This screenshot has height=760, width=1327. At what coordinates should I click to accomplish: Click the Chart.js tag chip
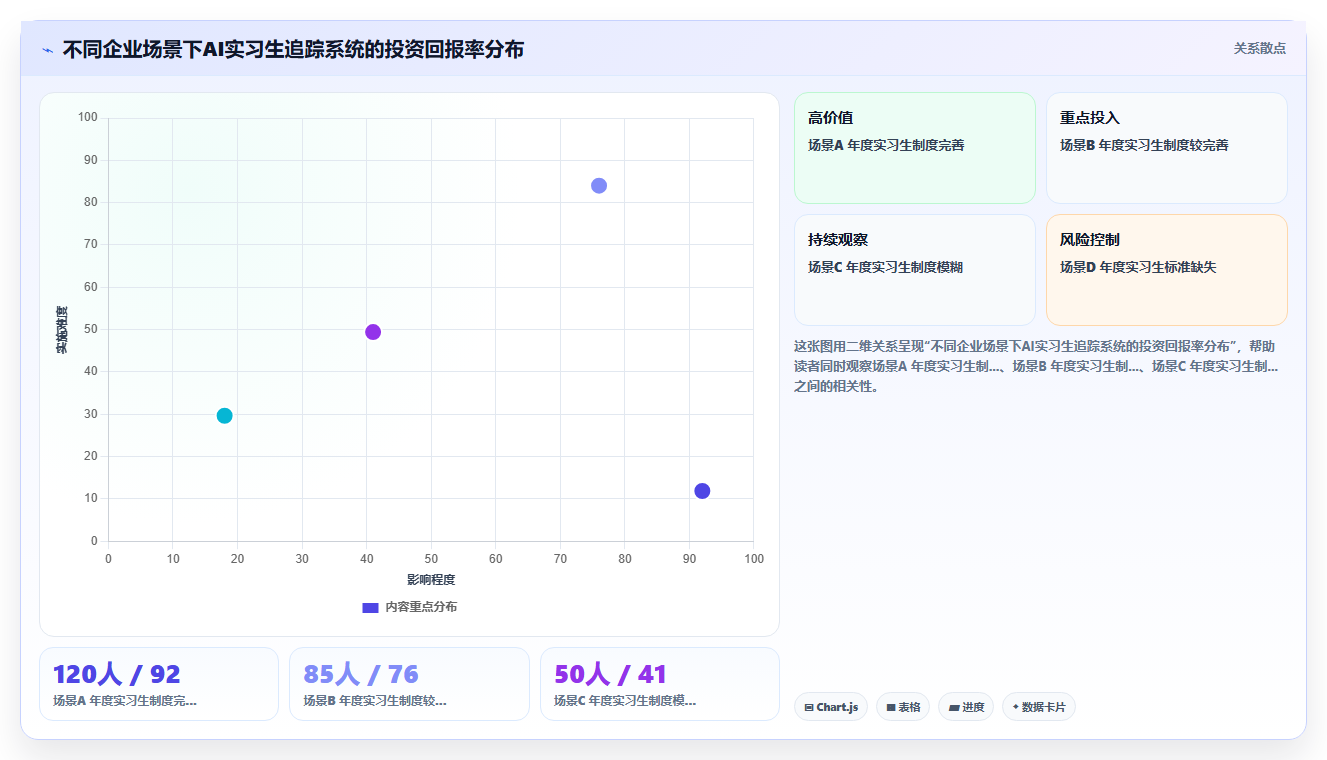pos(831,707)
